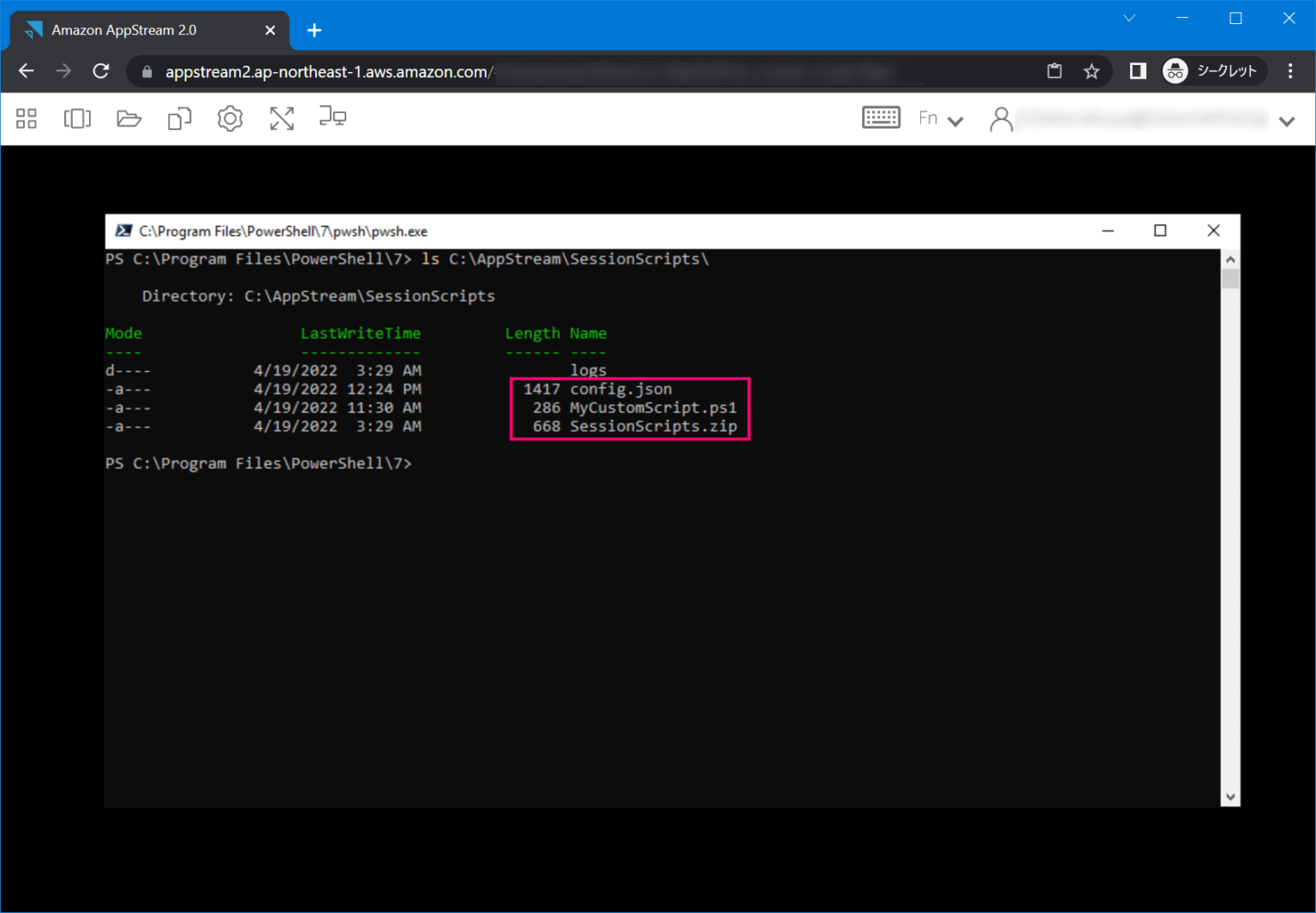This screenshot has height=913, width=1316.
Task: Click the pwsh.exe title bar path text
Action: pyautogui.click(x=283, y=231)
